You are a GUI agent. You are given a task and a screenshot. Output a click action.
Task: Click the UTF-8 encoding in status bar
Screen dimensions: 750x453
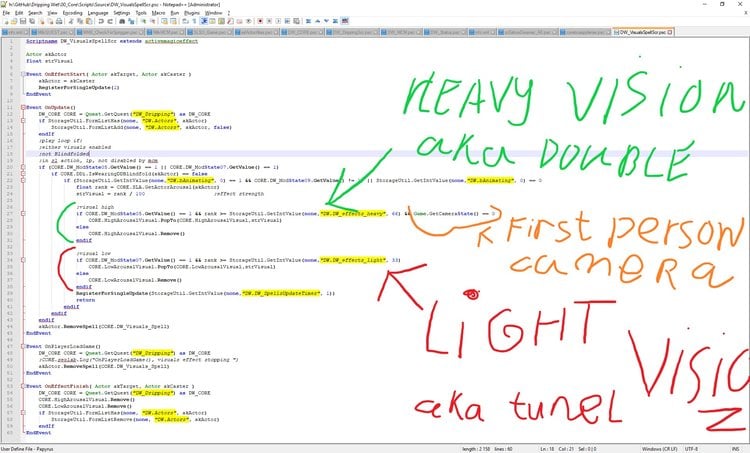pos(691,449)
